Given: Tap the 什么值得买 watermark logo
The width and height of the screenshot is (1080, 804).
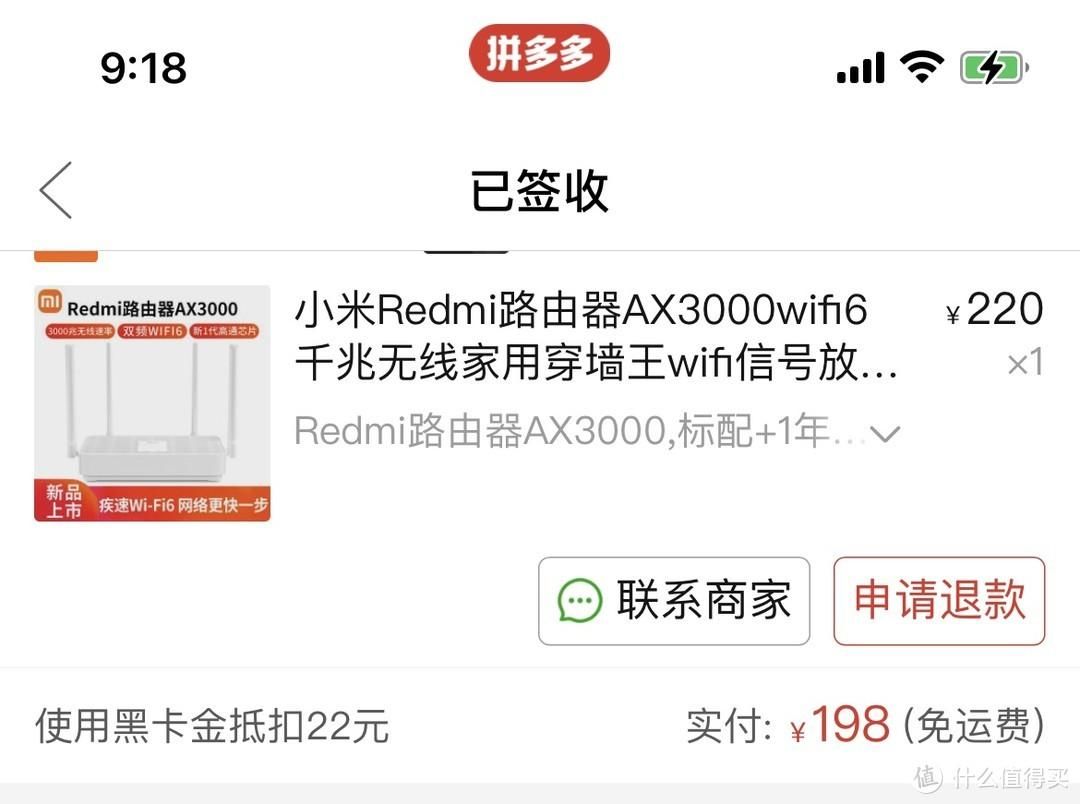Looking at the screenshot, I should pyautogui.click(x=991, y=779).
